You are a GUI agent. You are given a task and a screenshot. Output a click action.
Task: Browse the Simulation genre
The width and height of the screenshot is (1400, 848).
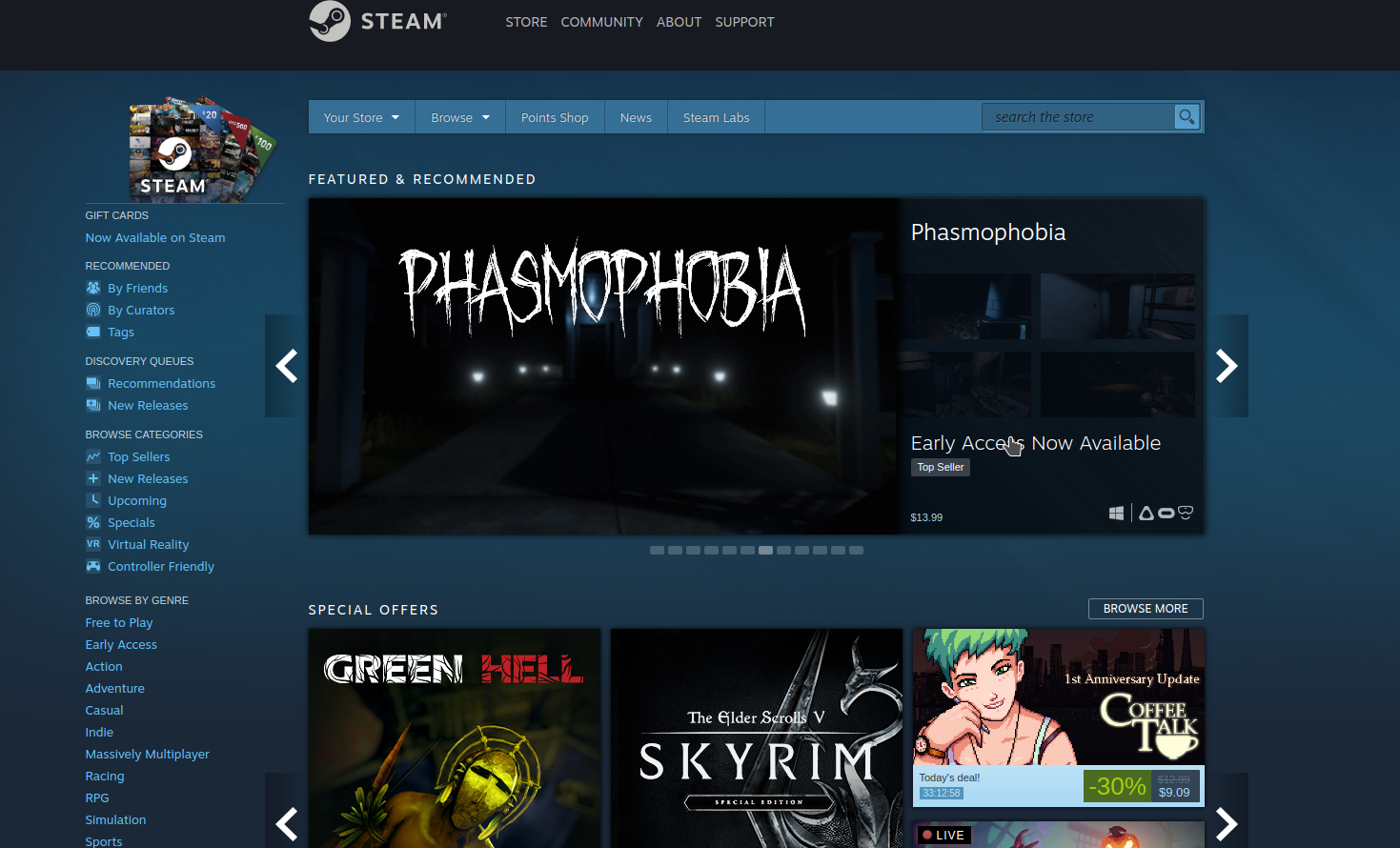coord(115,819)
